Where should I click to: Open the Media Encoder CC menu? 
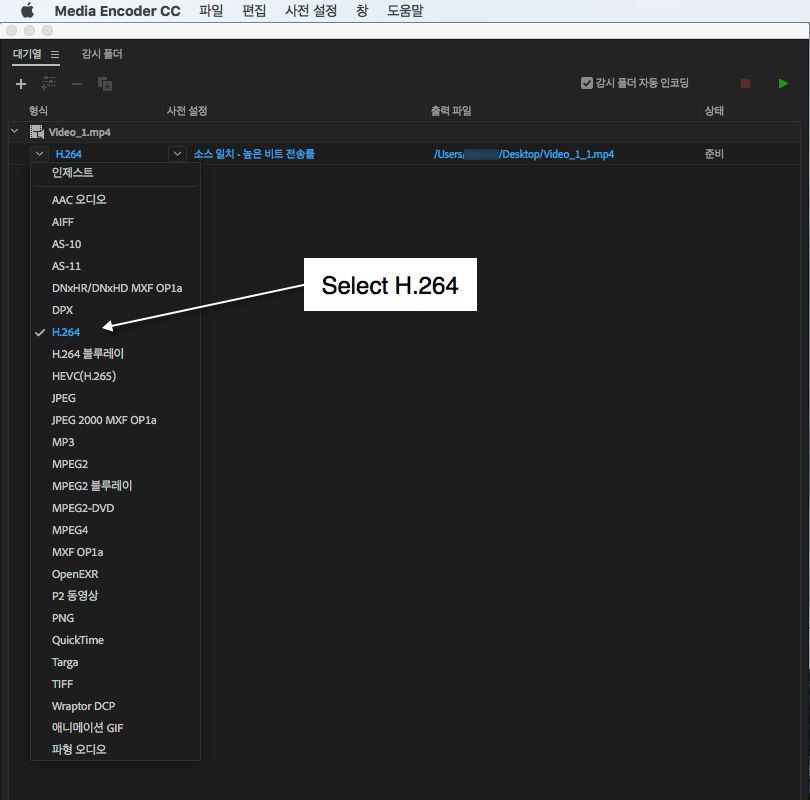tap(117, 11)
